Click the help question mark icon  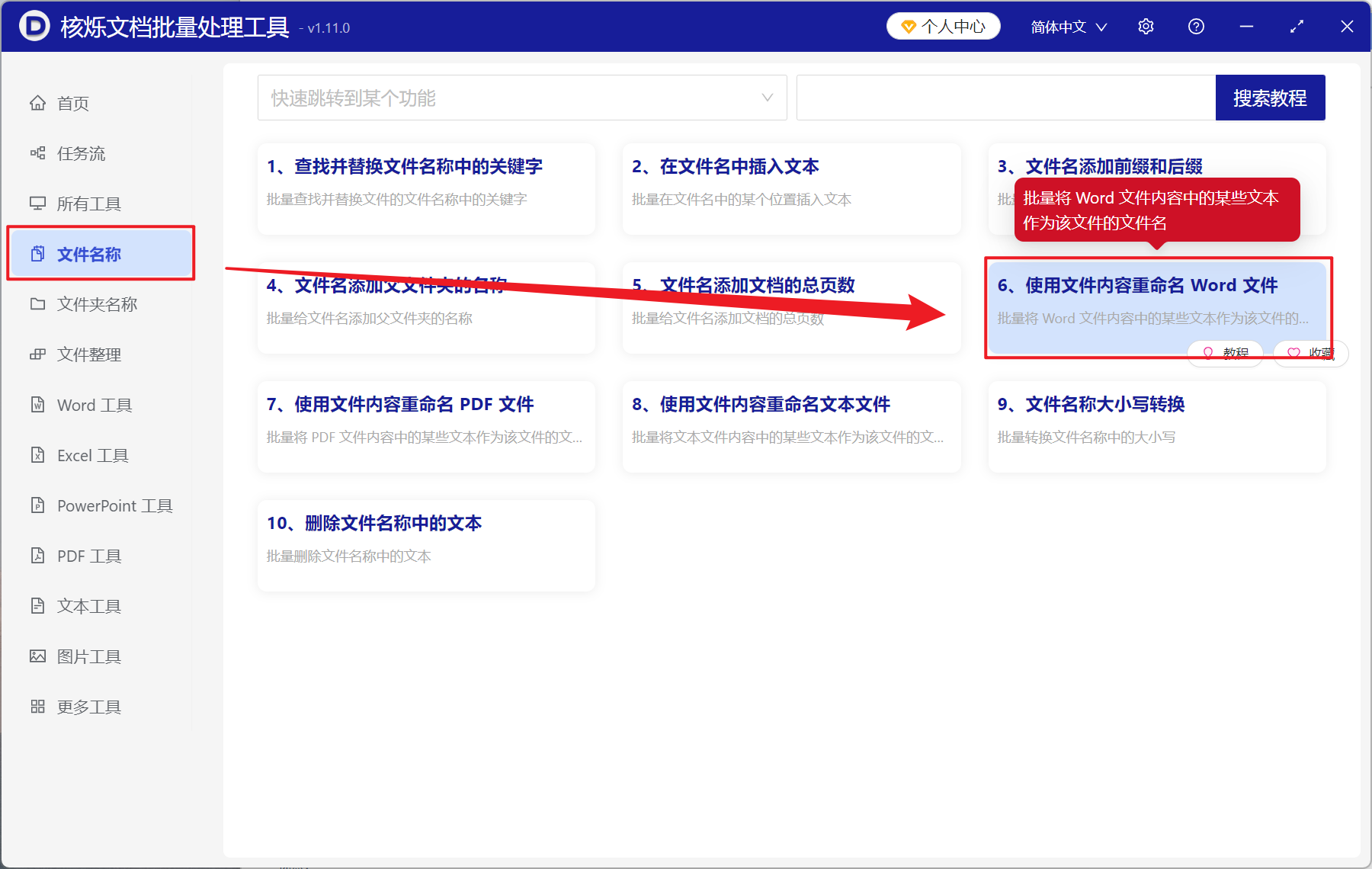point(1196,26)
